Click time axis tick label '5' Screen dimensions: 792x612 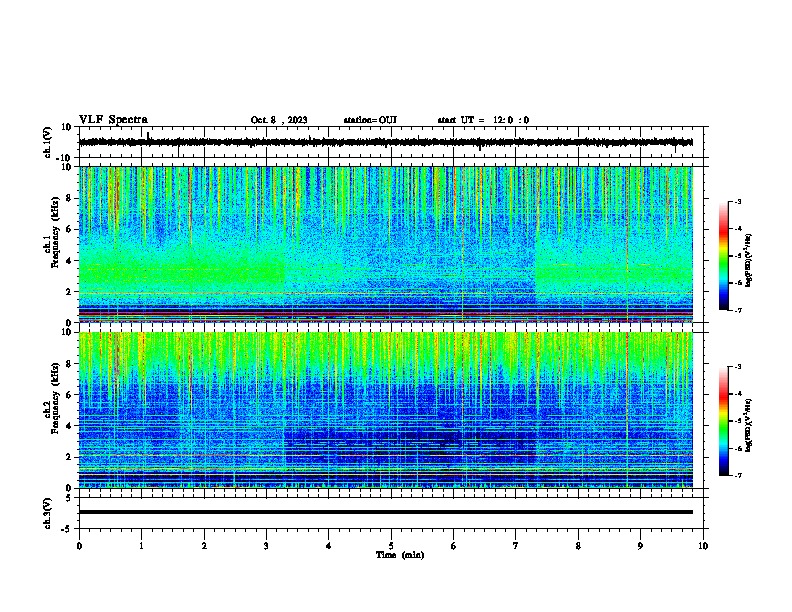[x=391, y=546]
